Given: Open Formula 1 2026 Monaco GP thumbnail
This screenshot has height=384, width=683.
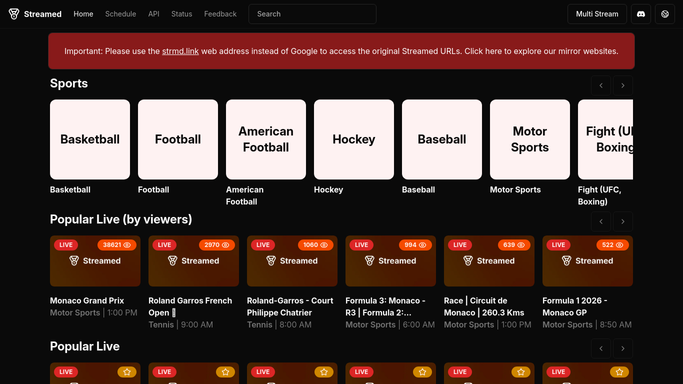Looking at the screenshot, I should coord(587,261).
